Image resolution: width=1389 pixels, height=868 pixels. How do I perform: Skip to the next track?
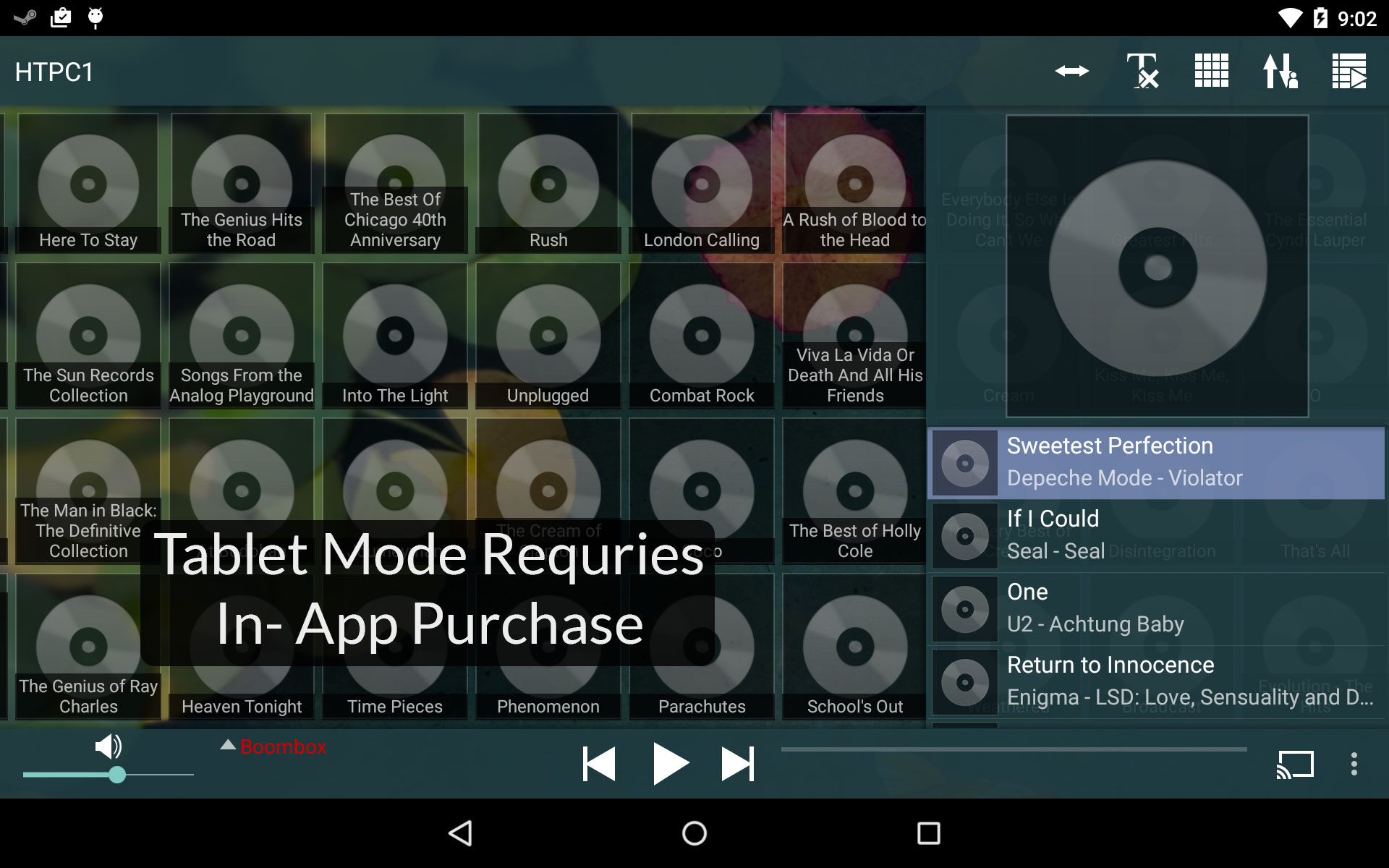point(738,764)
